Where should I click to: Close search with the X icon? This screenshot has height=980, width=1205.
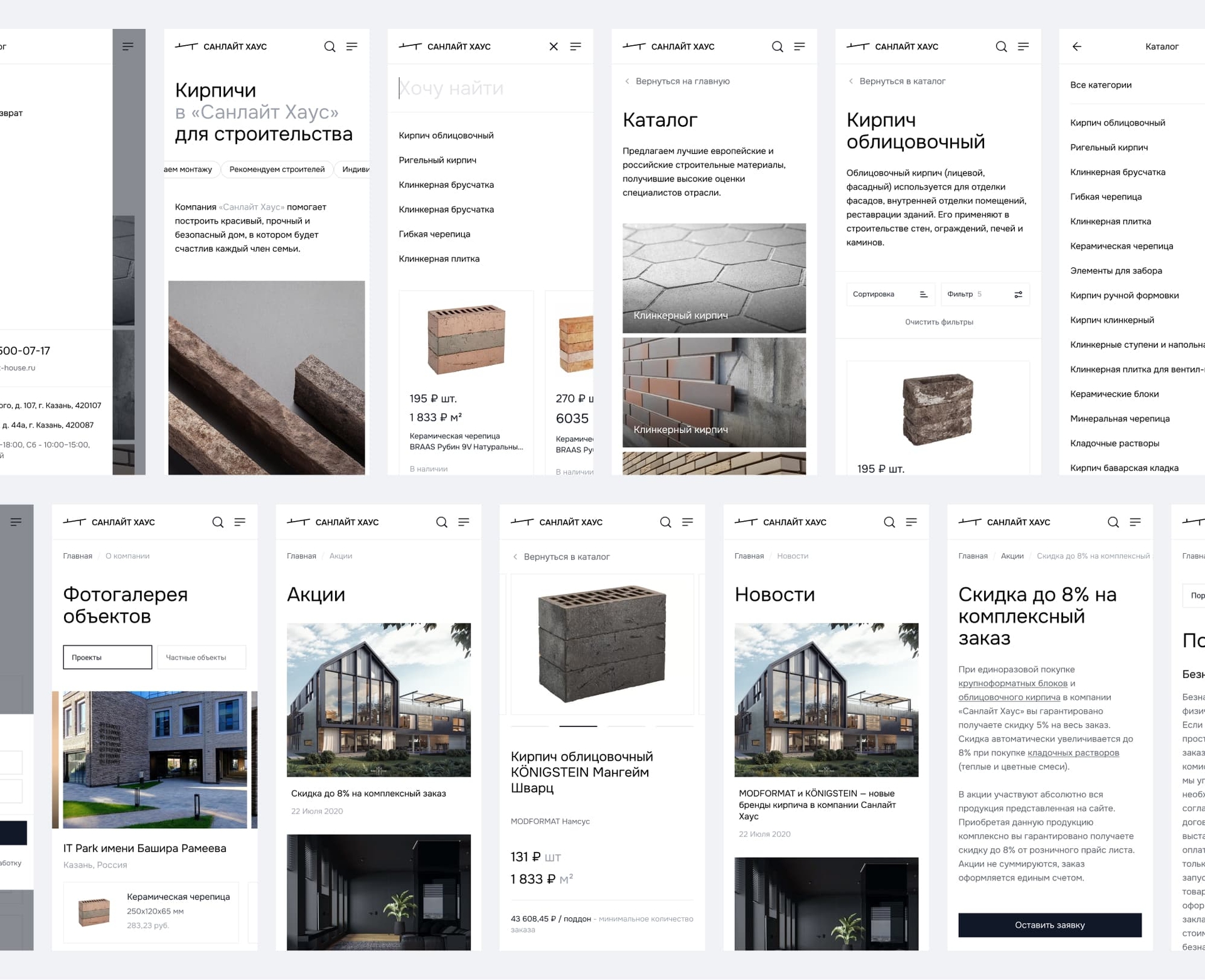pyautogui.click(x=554, y=46)
